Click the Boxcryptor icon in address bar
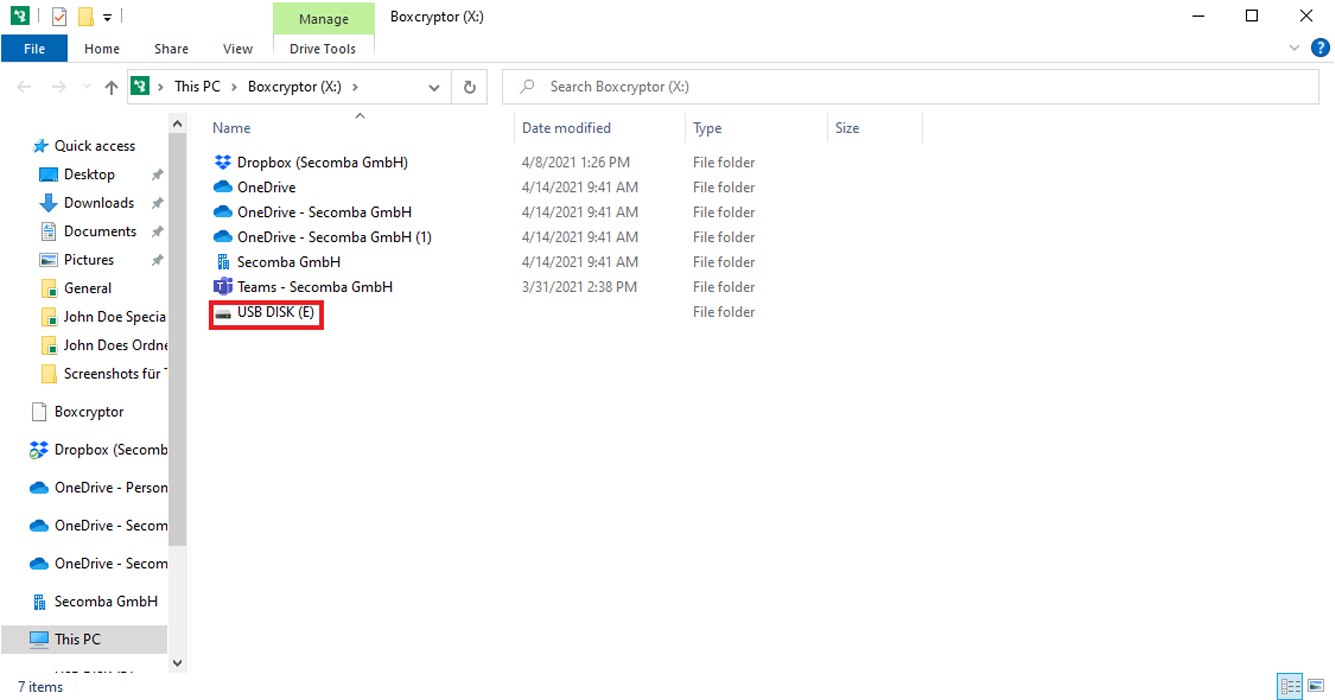The width and height of the screenshot is (1335, 700). click(141, 87)
